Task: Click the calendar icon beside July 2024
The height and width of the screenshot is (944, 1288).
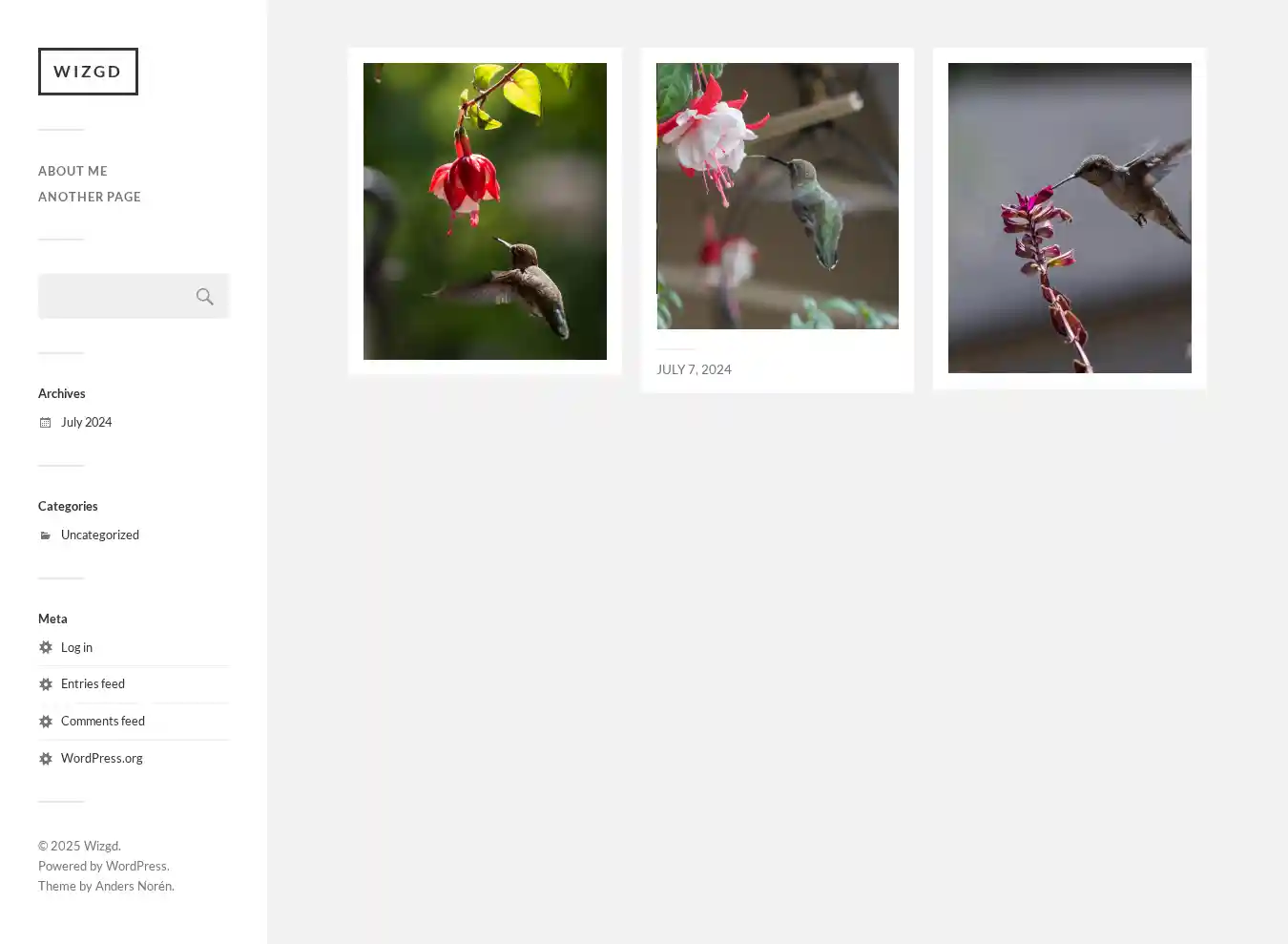Action: click(x=45, y=423)
